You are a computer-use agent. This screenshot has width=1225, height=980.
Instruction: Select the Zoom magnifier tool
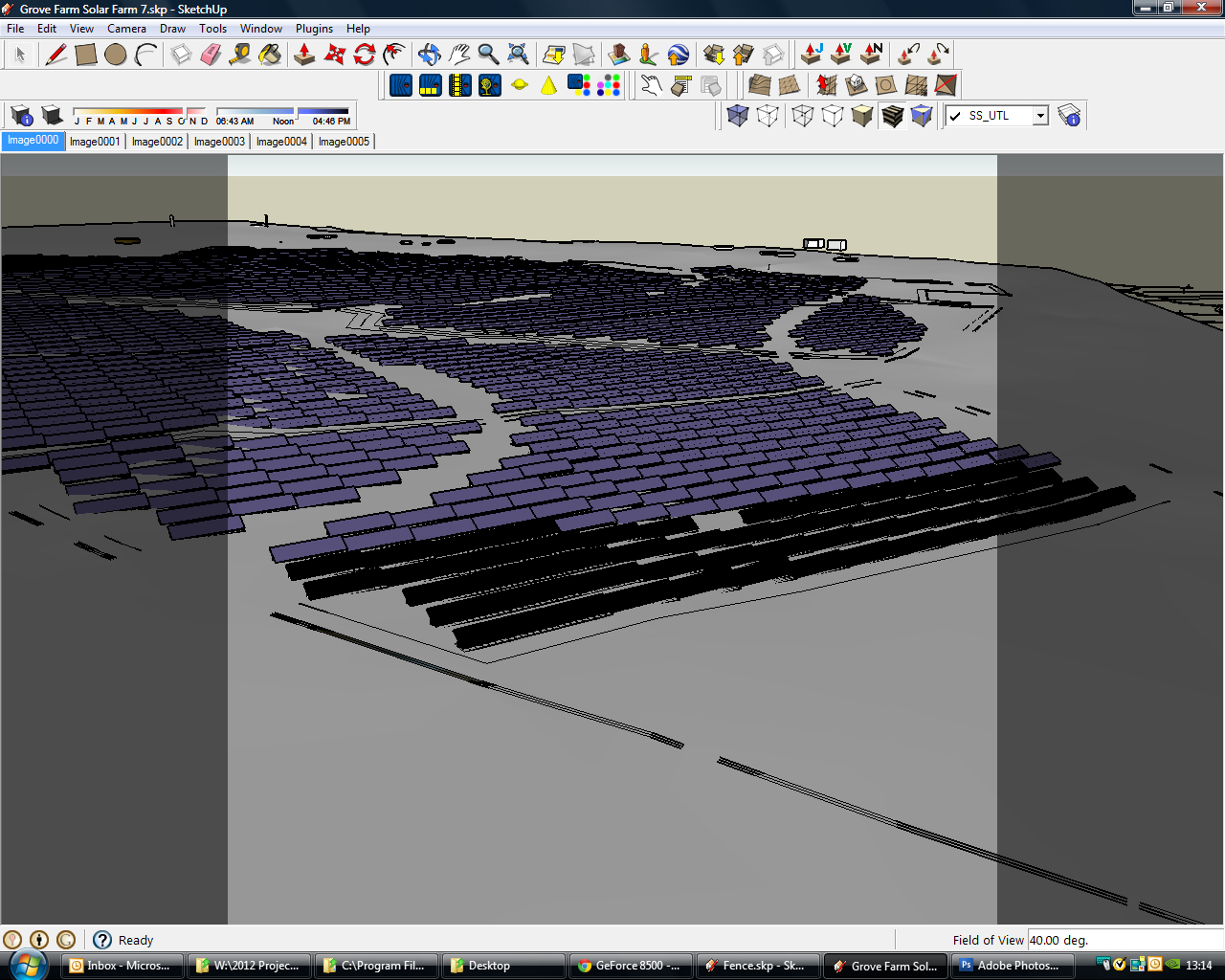pyautogui.click(x=488, y=55)
